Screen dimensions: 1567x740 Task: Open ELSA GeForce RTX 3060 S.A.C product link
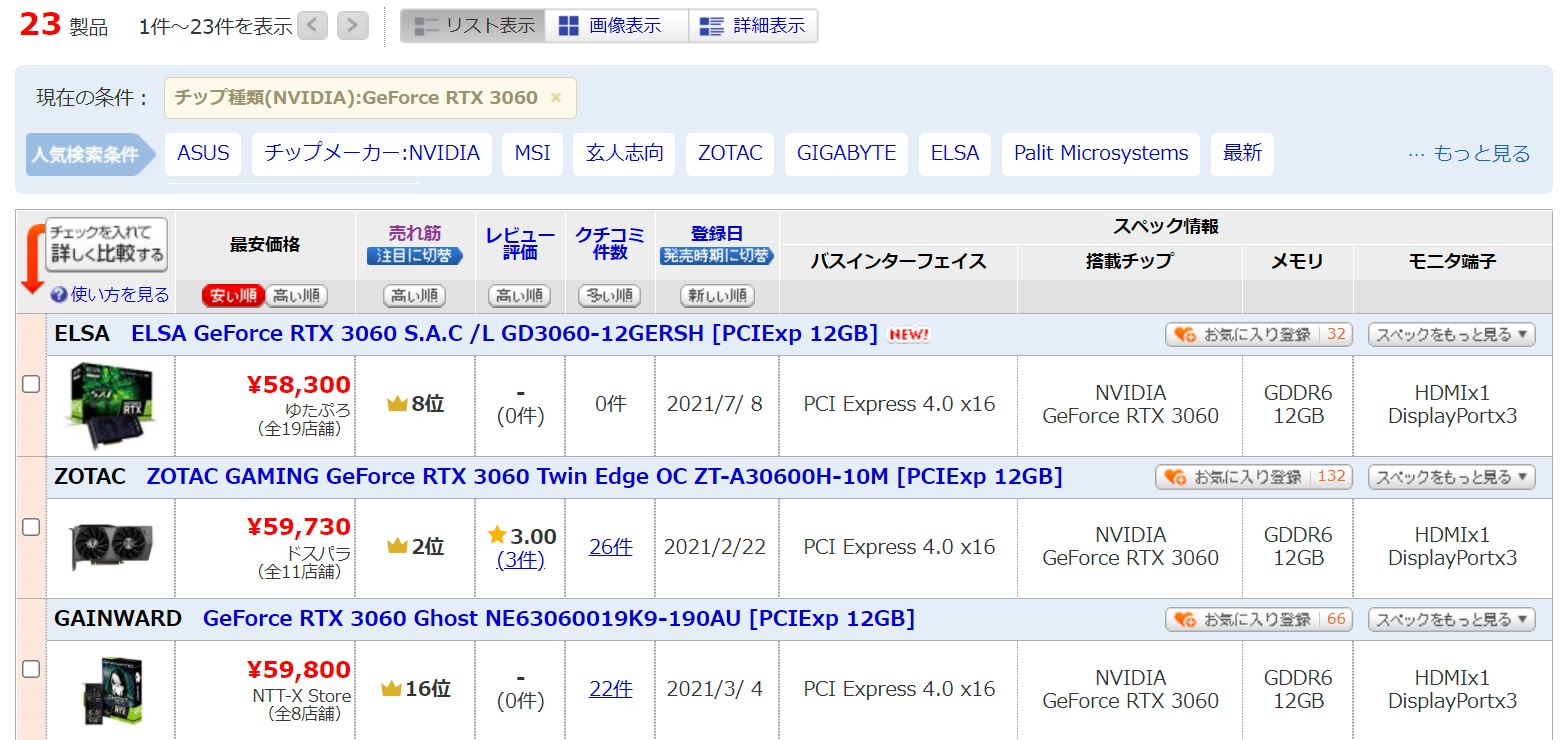(504, 334)
